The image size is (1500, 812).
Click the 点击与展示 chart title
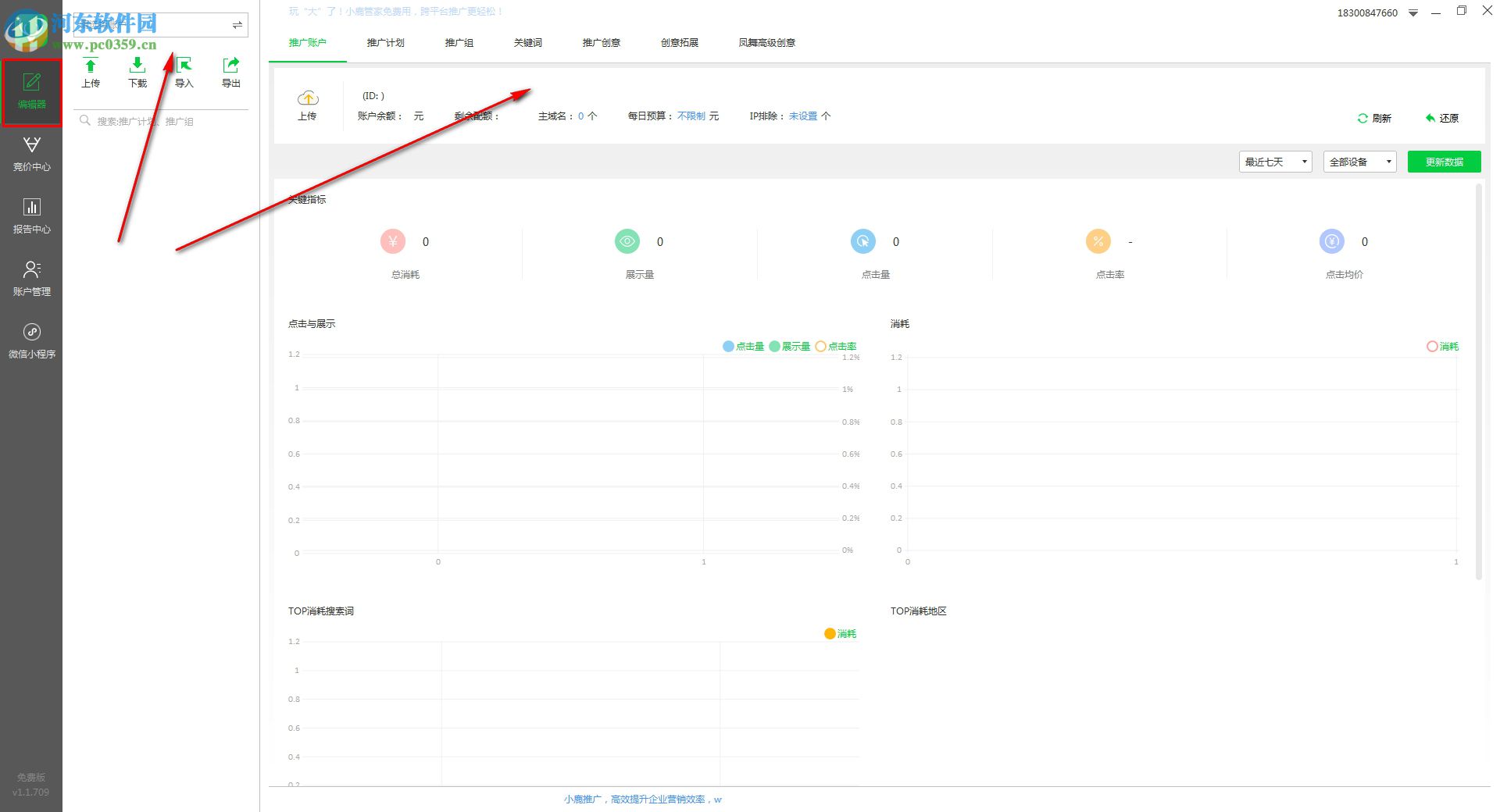click(x=312, y=323)
